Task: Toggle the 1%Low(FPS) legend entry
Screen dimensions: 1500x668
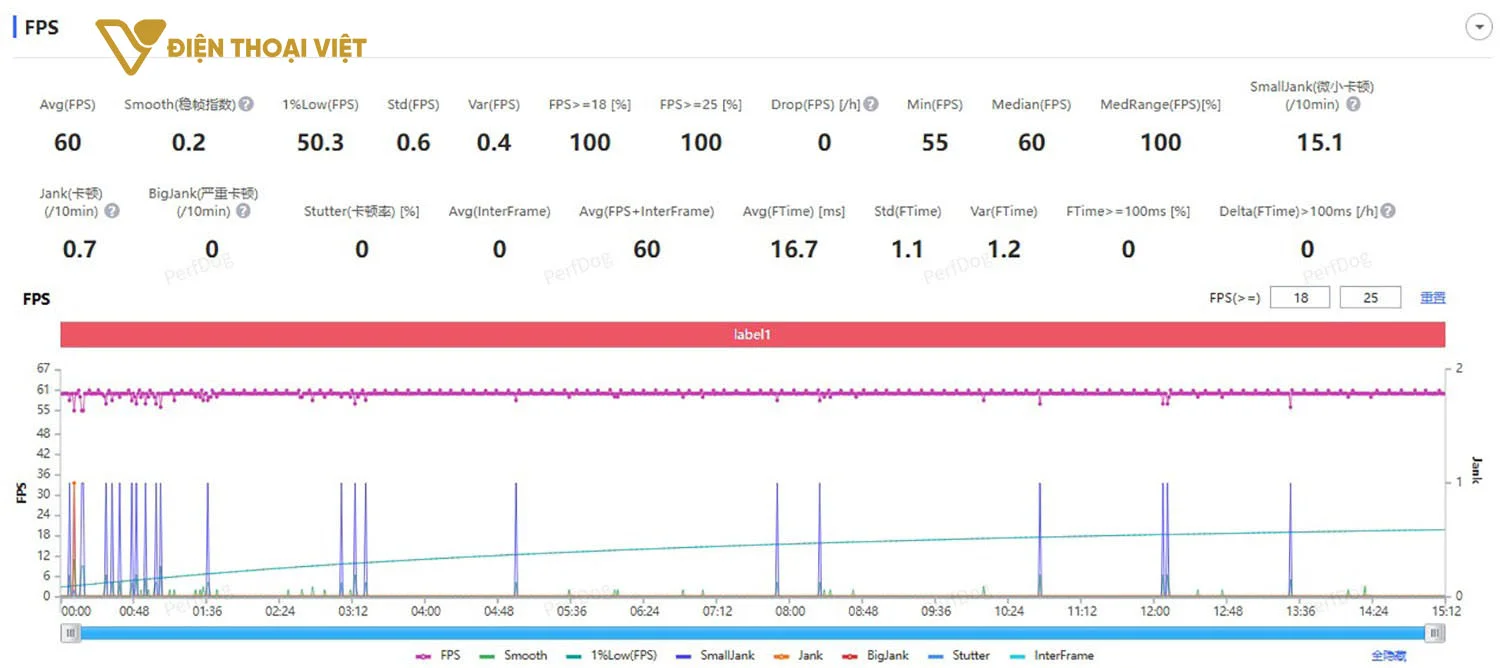Action: click(612, 655)
